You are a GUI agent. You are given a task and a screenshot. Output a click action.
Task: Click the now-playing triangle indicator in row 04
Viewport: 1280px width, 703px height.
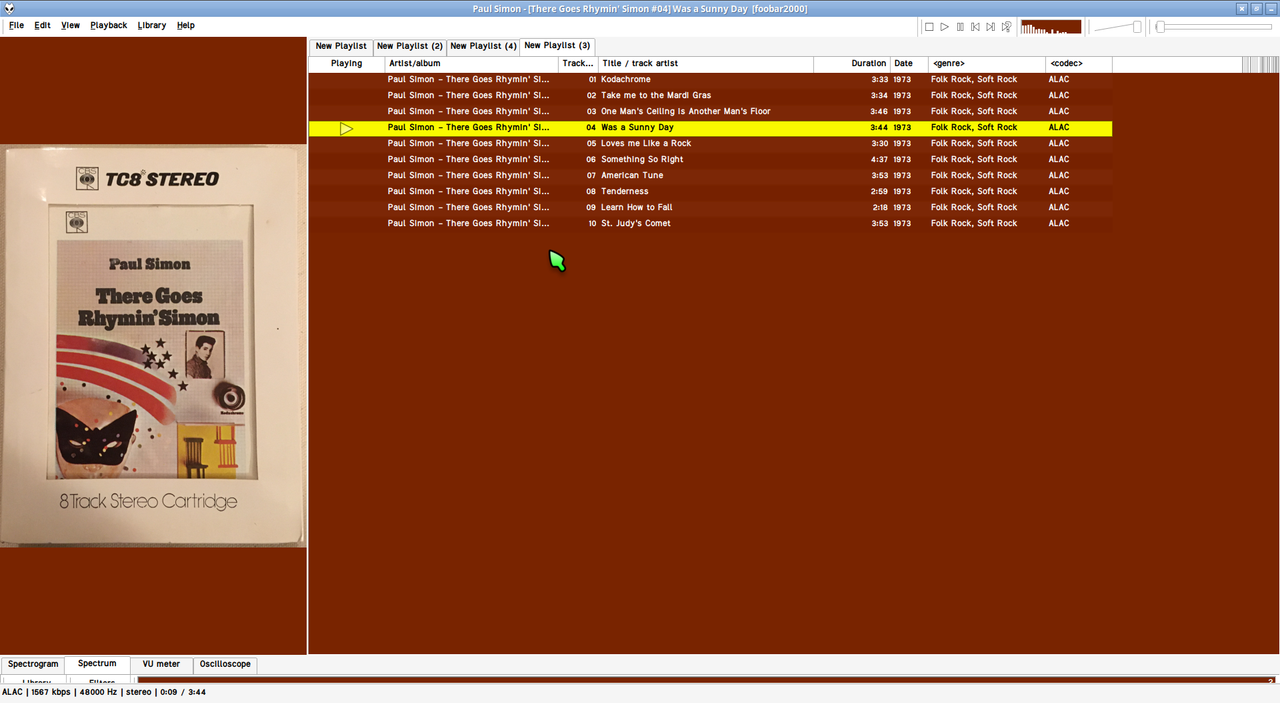(x=346, y=128)
